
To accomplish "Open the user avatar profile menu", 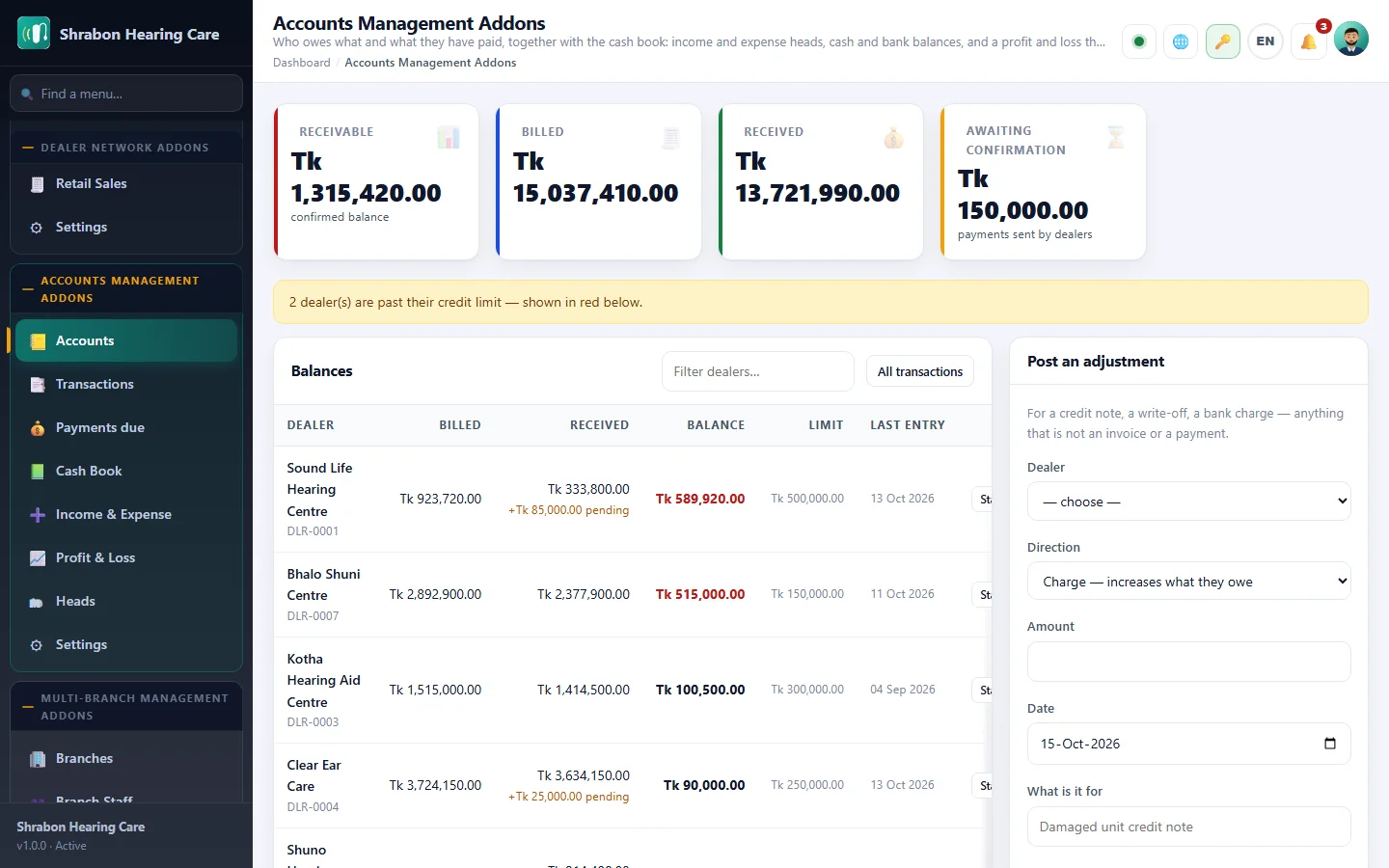I will (1351, 39).
